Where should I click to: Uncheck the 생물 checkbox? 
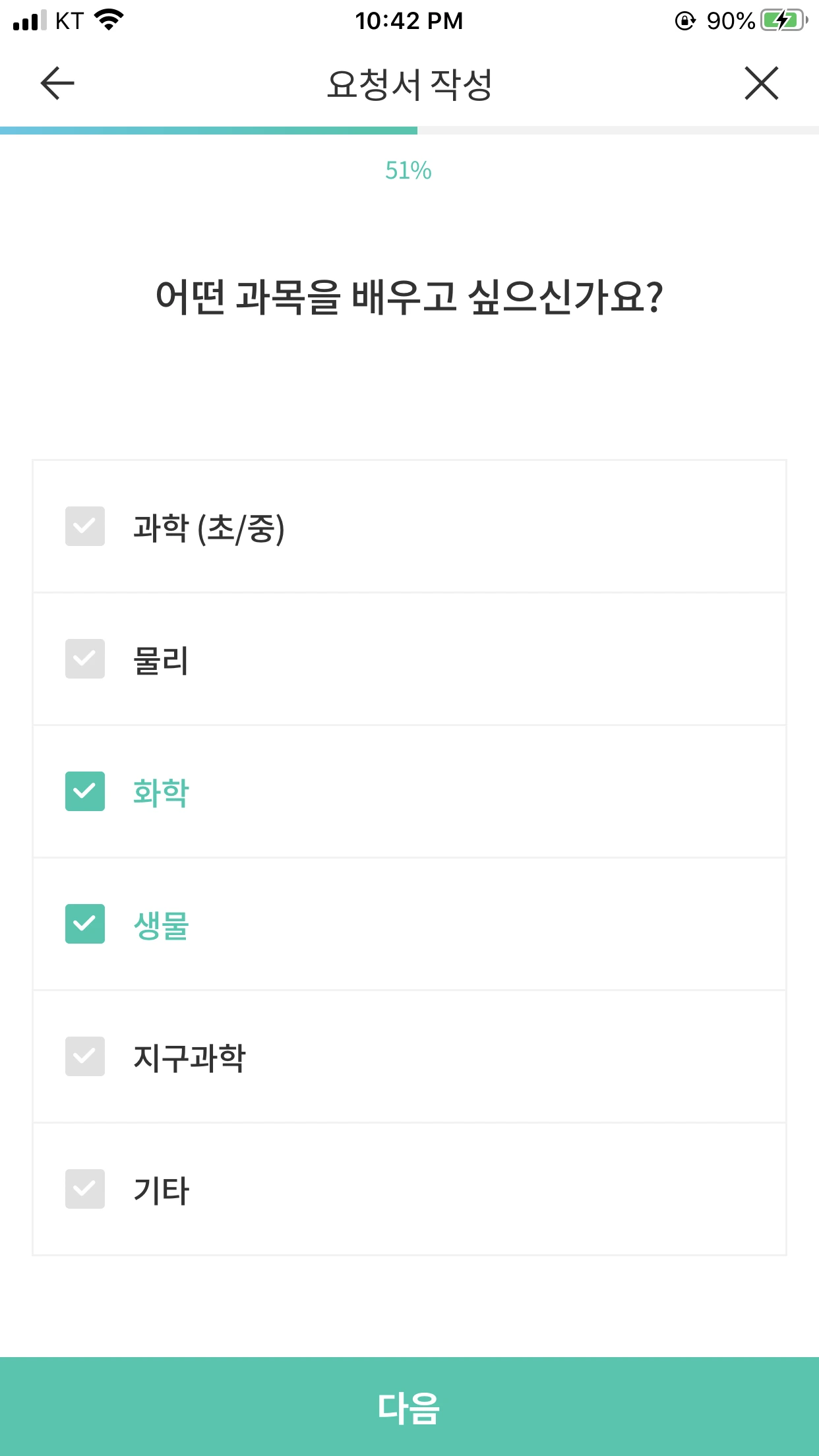tap(85, 924)
